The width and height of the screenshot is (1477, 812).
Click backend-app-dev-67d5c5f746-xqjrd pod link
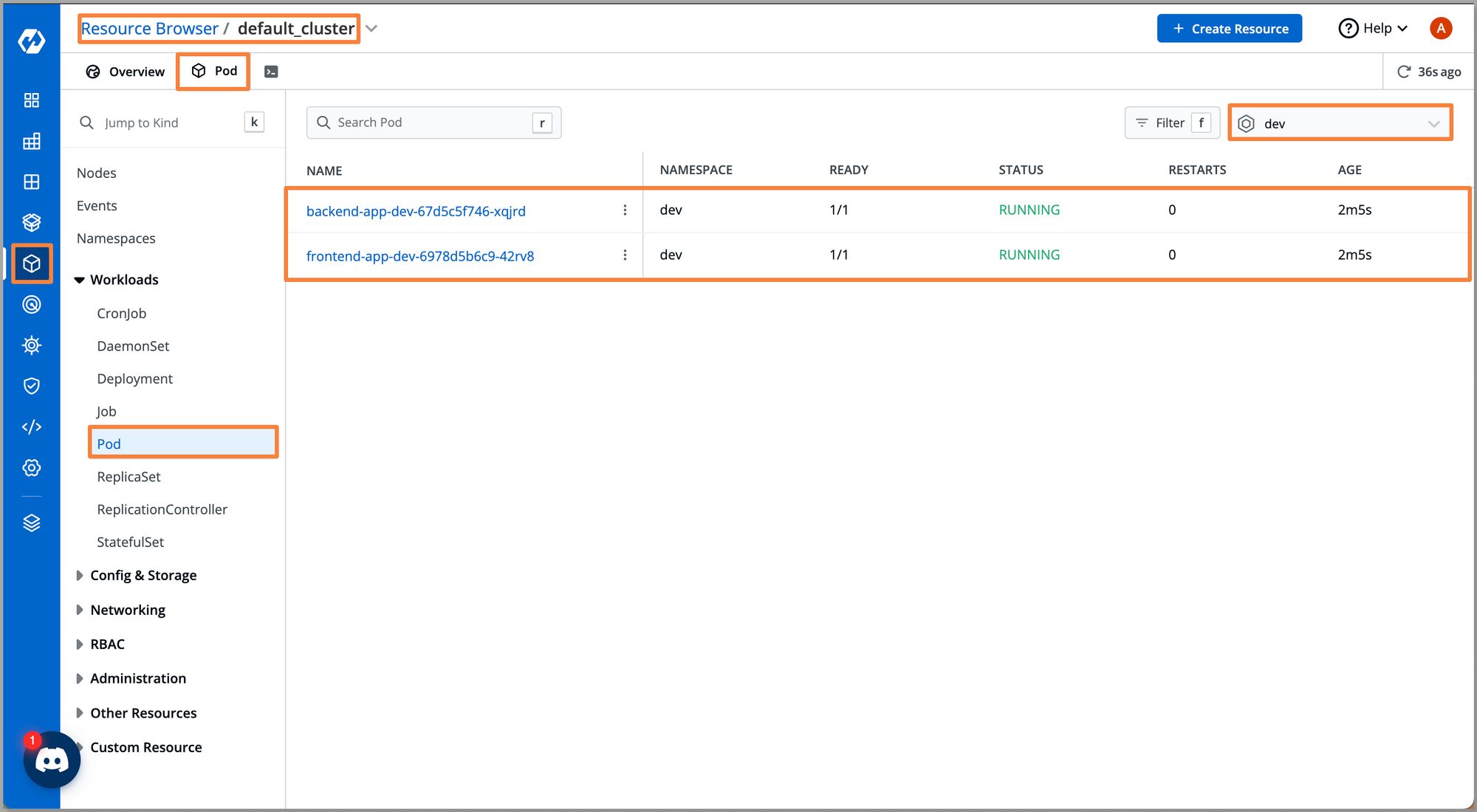point(416,210)
